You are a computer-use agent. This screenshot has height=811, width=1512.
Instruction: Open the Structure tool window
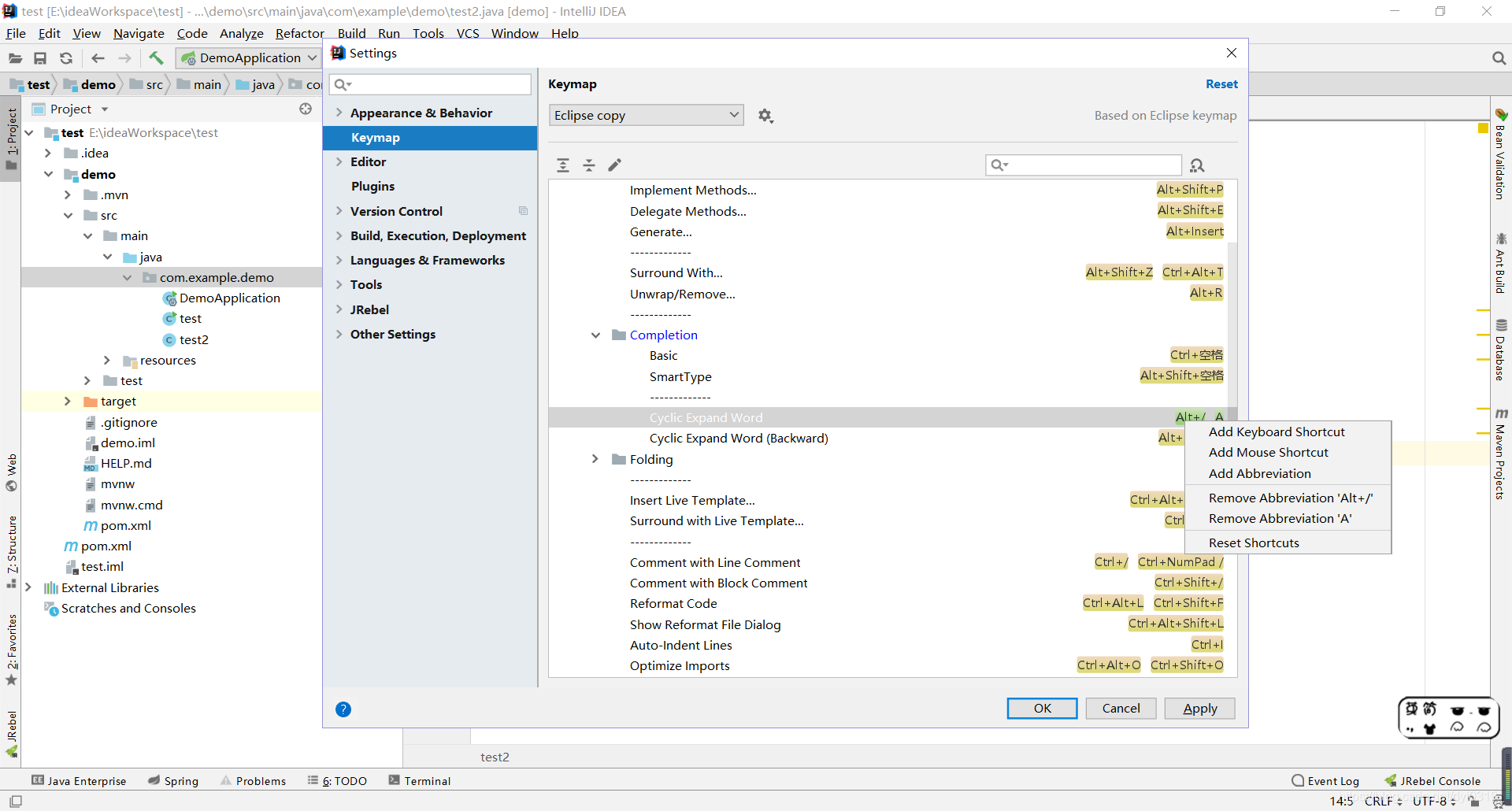coord(11,552)
